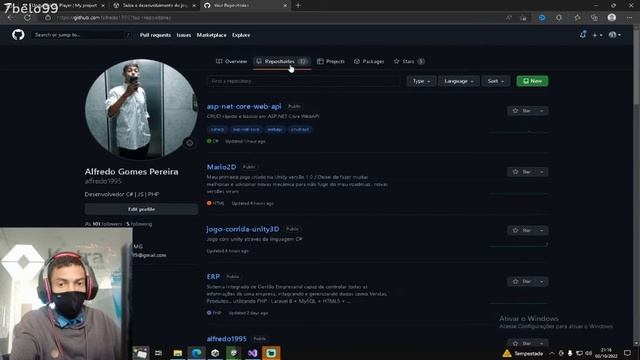Image resolution: width=640 pixels, height=360 pixels.
Task: Open the ERP repository link
Action: pyautogui.click(x=213, y=277)
